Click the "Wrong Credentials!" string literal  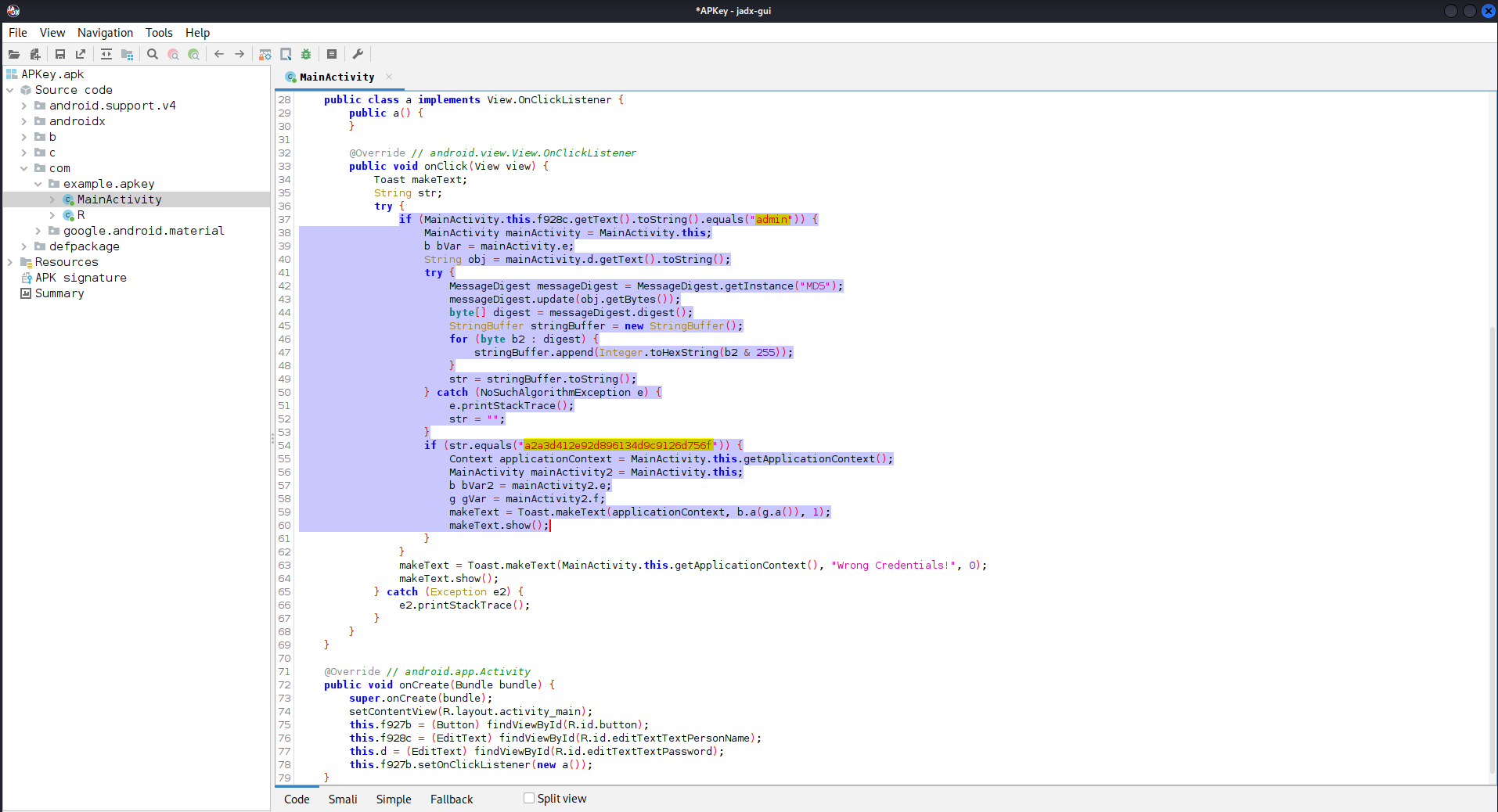point(894,565)
